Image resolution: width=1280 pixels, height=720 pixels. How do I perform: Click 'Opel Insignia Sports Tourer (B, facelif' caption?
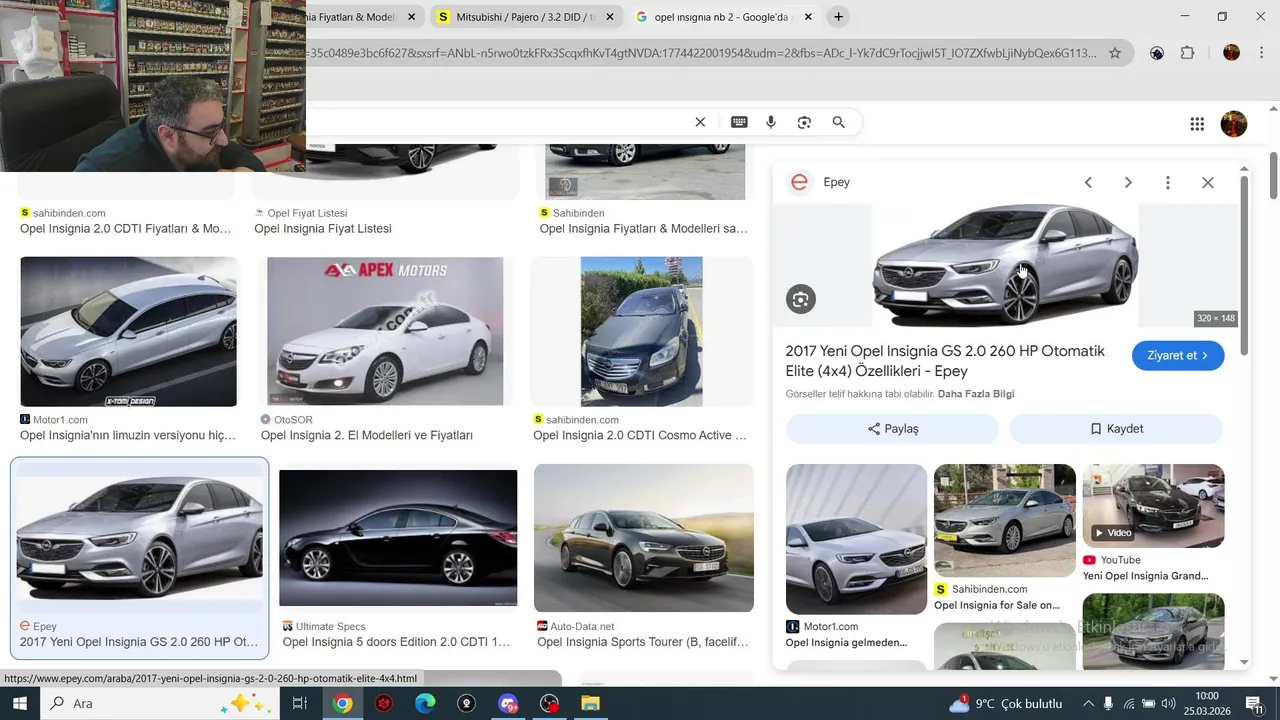point(643,643)
